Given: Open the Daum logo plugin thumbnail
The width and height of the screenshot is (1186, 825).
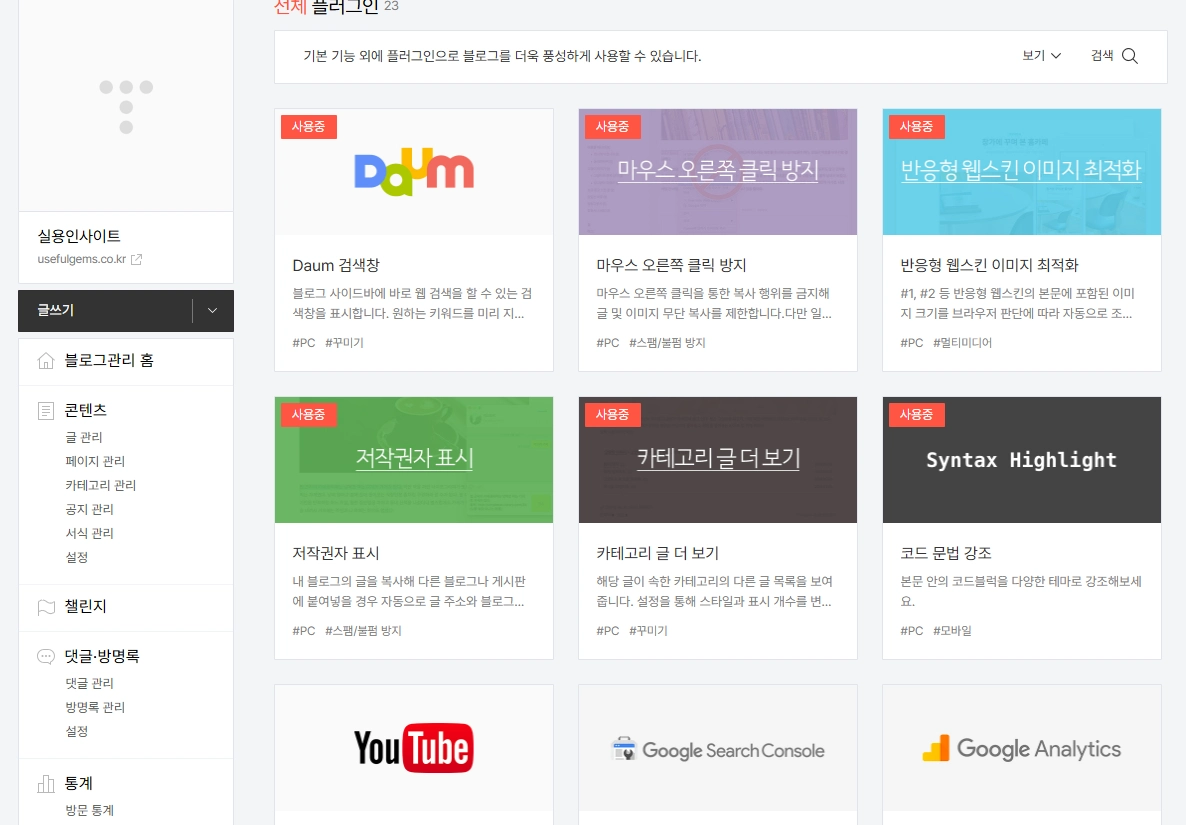Looking at the screenshot, I should tap(414, 172).
